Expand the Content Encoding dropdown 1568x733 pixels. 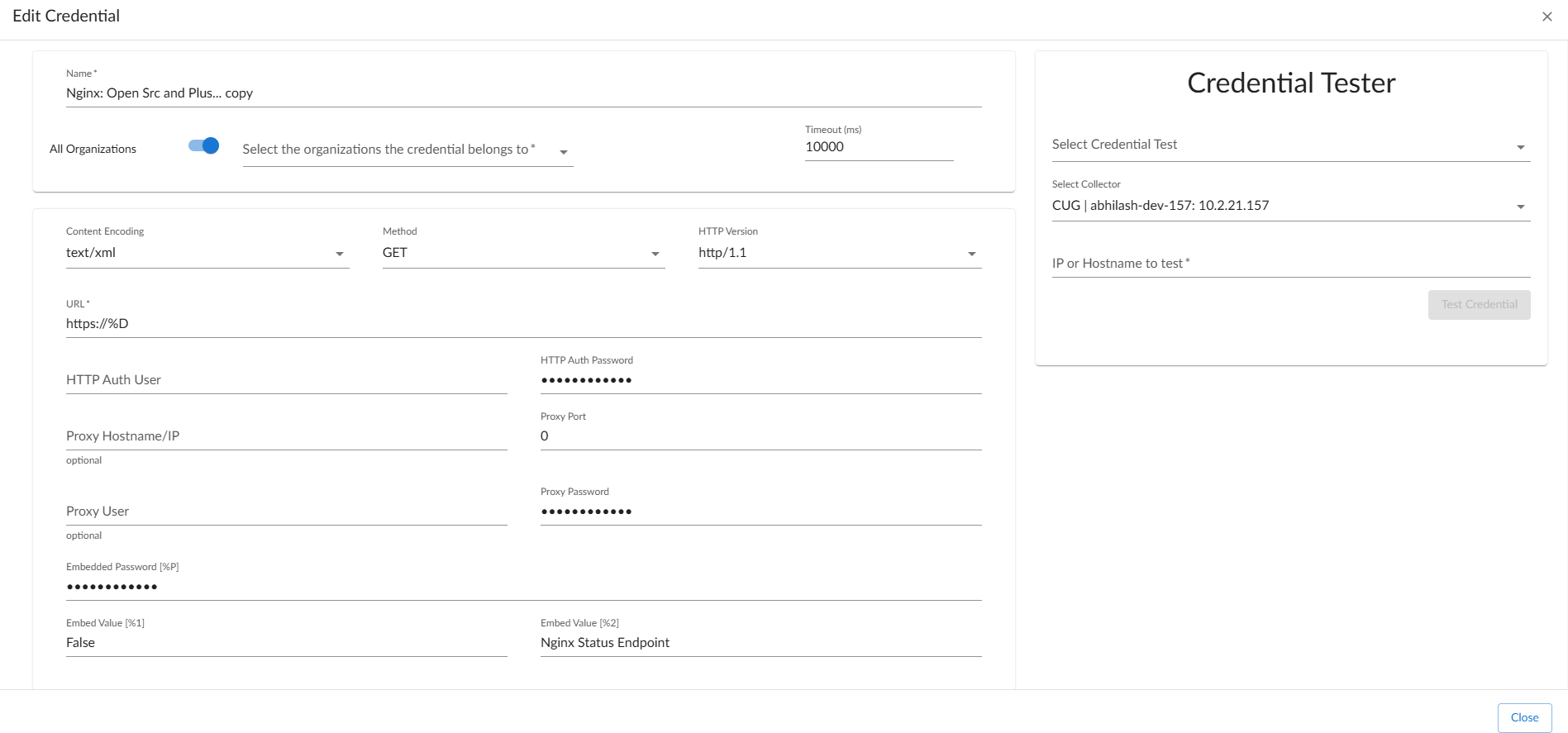207,253
